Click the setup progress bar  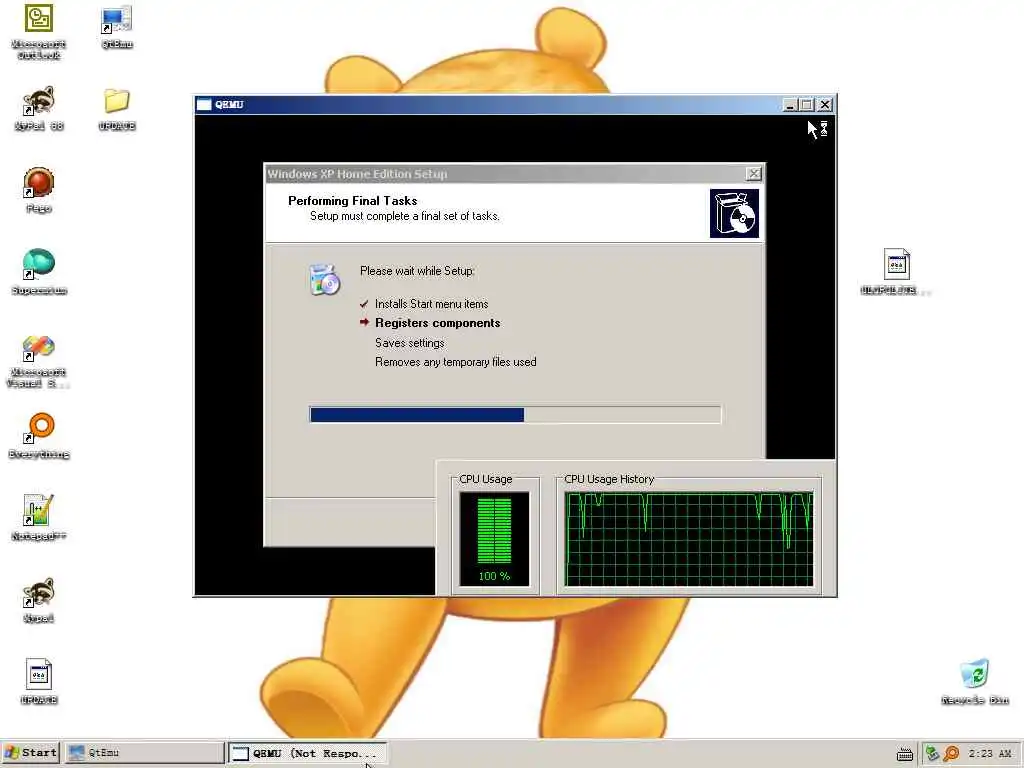pyautogui.click(x=515, y=415)
